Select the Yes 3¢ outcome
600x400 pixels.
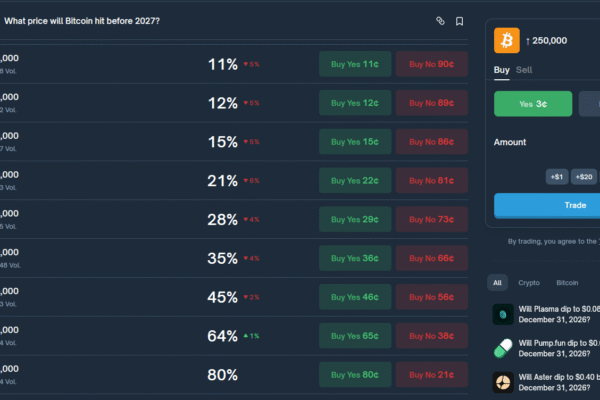(533, 104)
